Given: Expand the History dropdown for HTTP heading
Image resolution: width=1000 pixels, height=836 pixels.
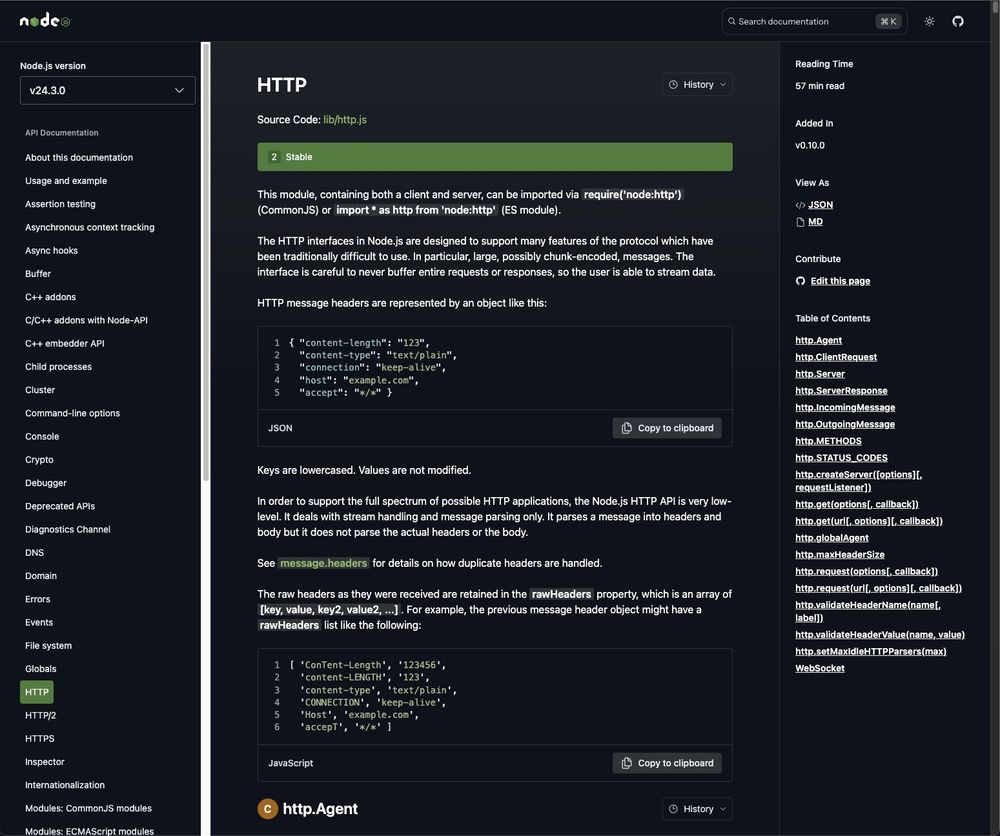Looking at the screenshot, I should [697, 84].
